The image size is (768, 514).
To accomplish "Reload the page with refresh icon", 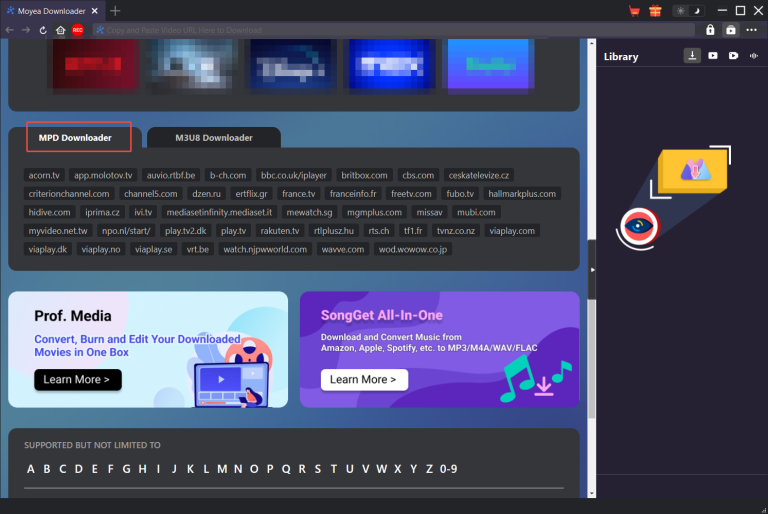I will [43, 30].
